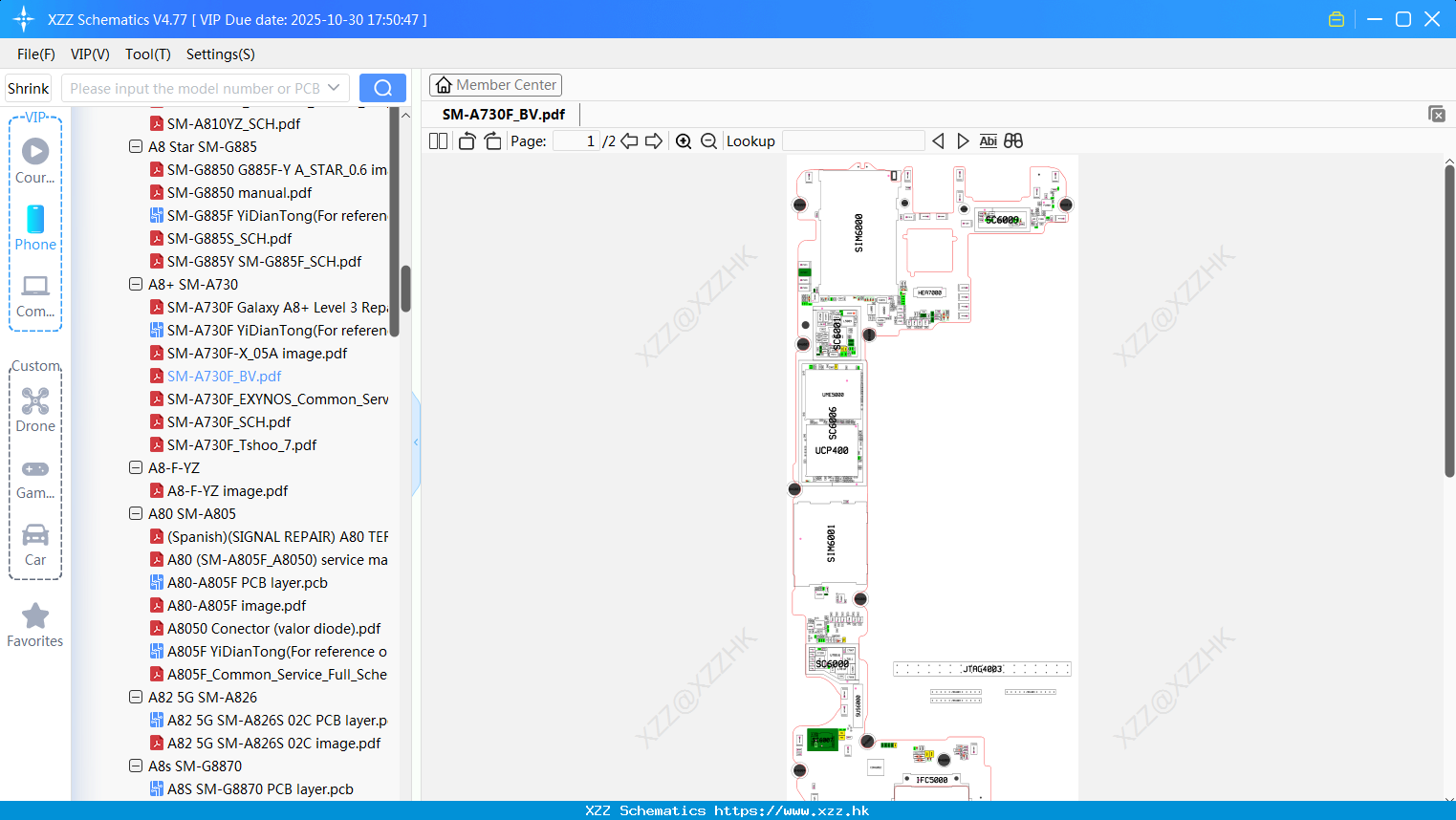Click the document viewer vertical scrollbar
1456x820 pixels.
pos(1449,321)
